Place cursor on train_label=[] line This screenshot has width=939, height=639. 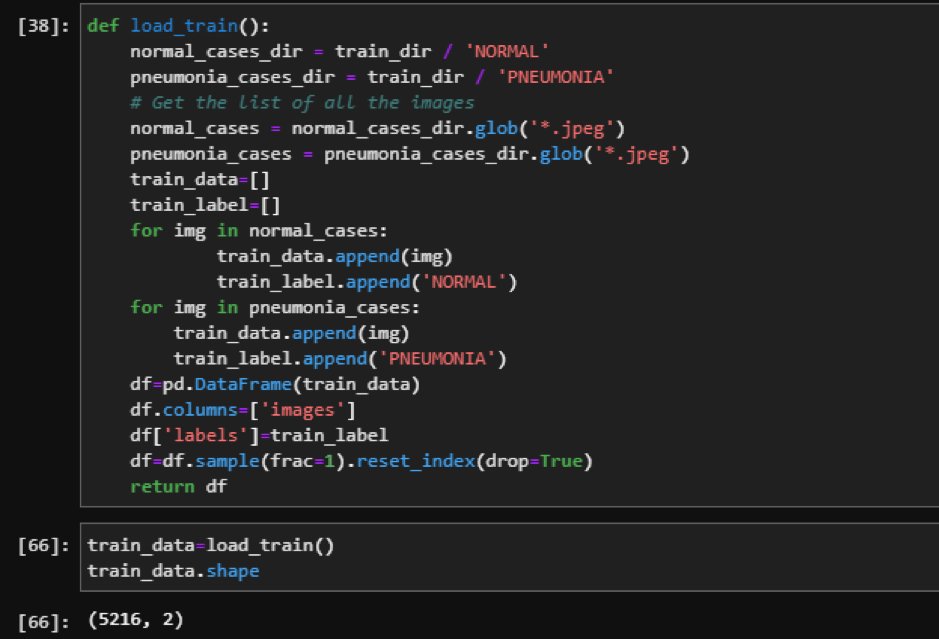coord(205,205)
